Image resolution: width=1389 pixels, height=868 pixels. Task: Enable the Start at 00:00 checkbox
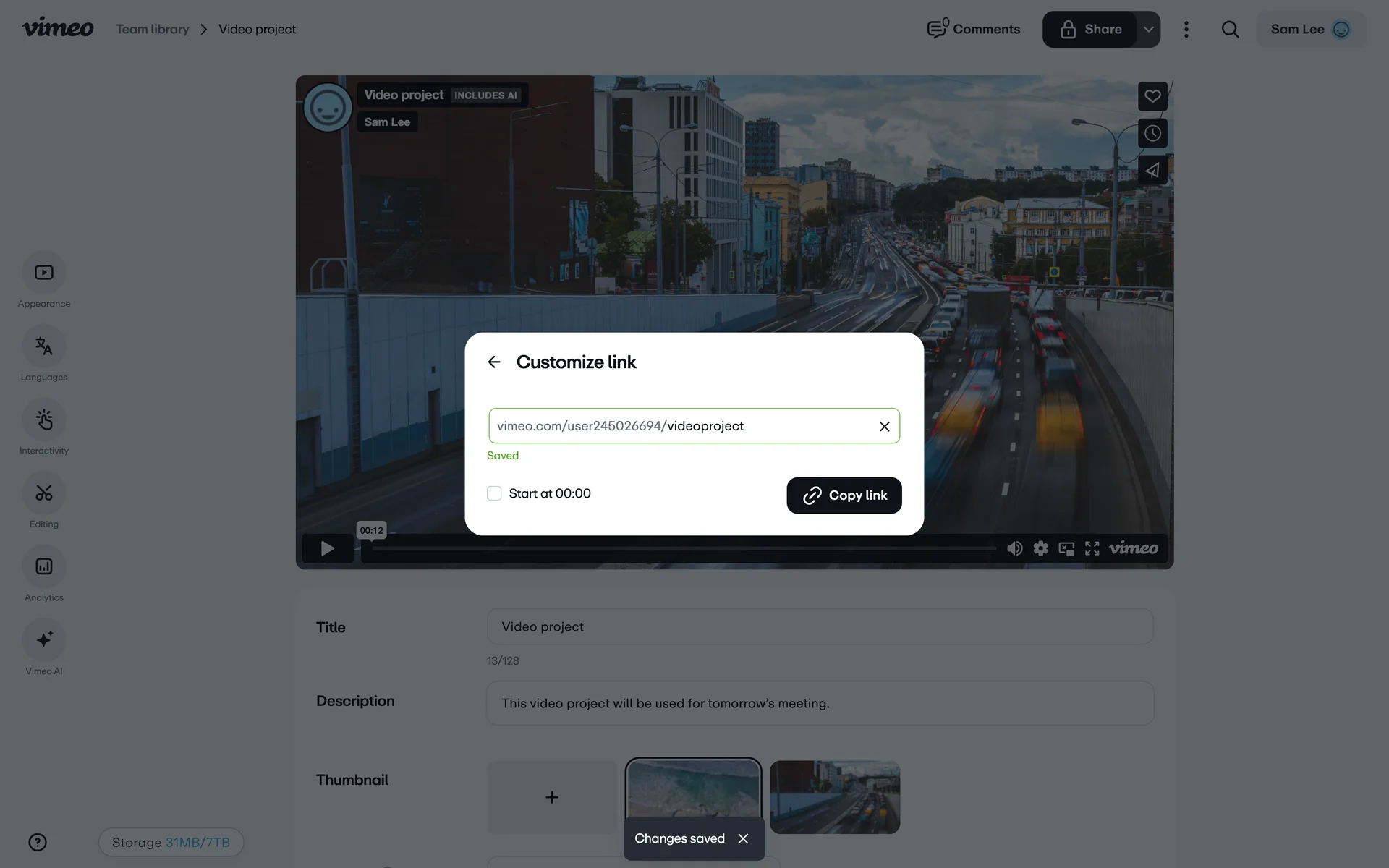[494, 493]
